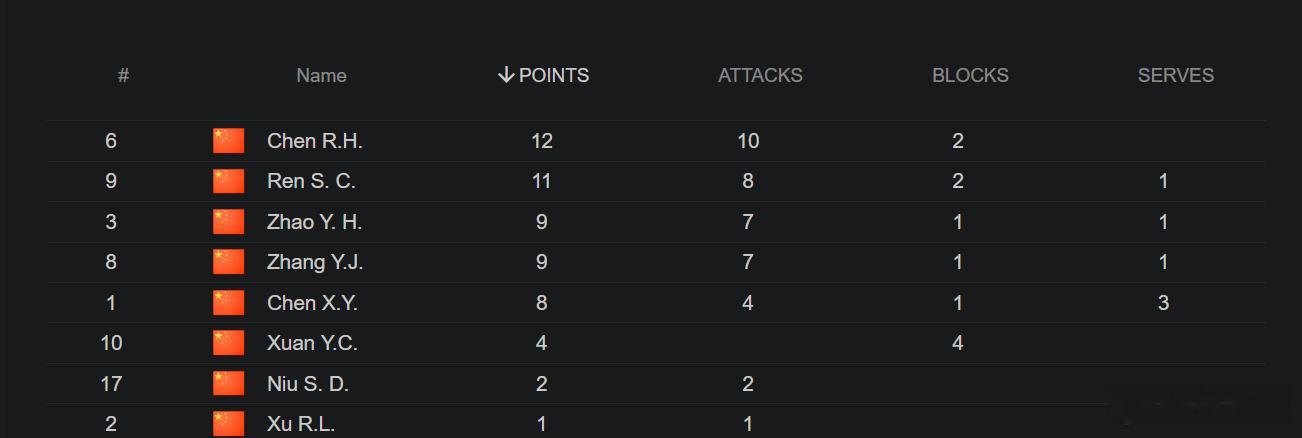Click the flag icon next to Zhao Y. H.

(228, 222)
